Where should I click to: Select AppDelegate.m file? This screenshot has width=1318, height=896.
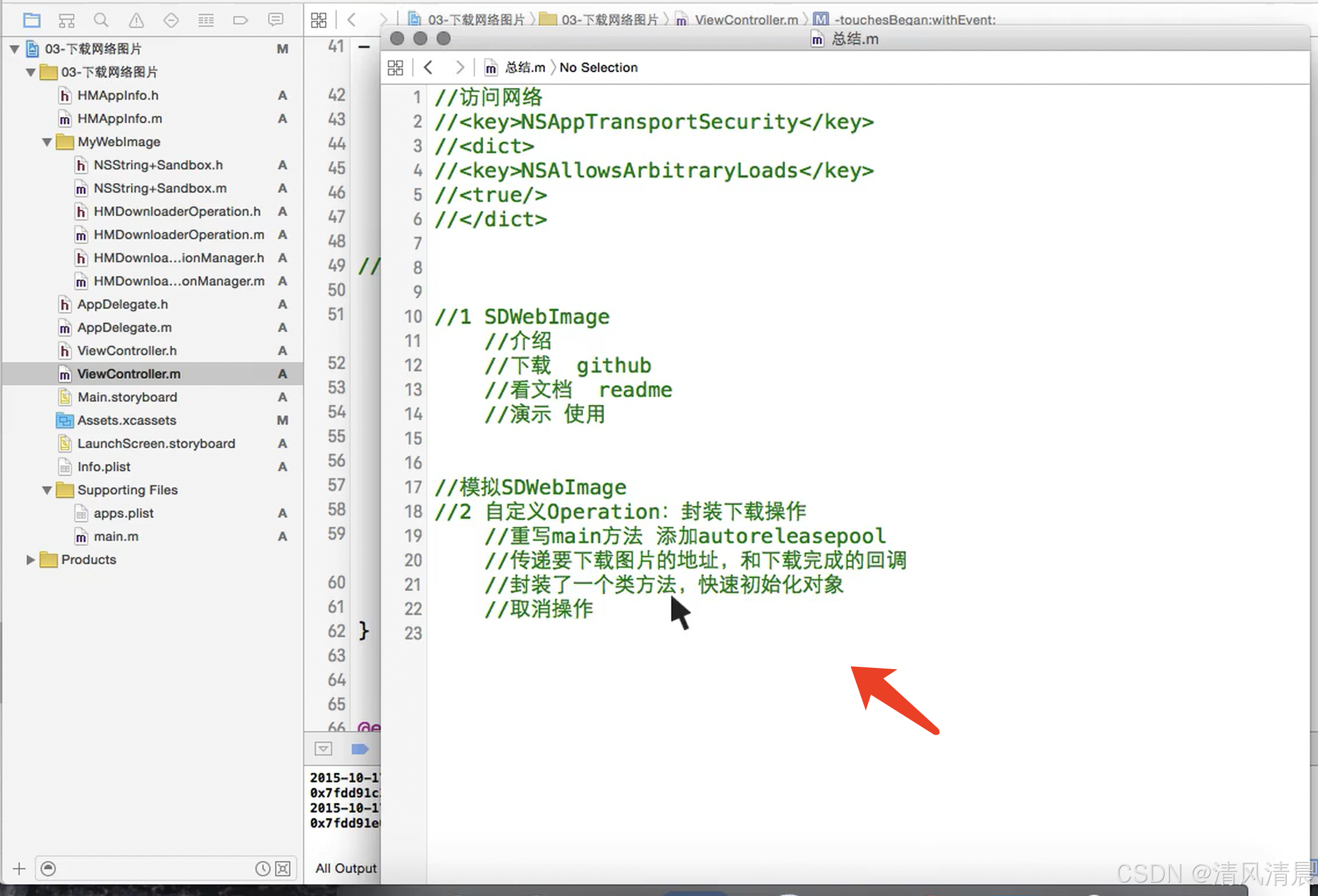pyautogui.click(x=124, y=328)
